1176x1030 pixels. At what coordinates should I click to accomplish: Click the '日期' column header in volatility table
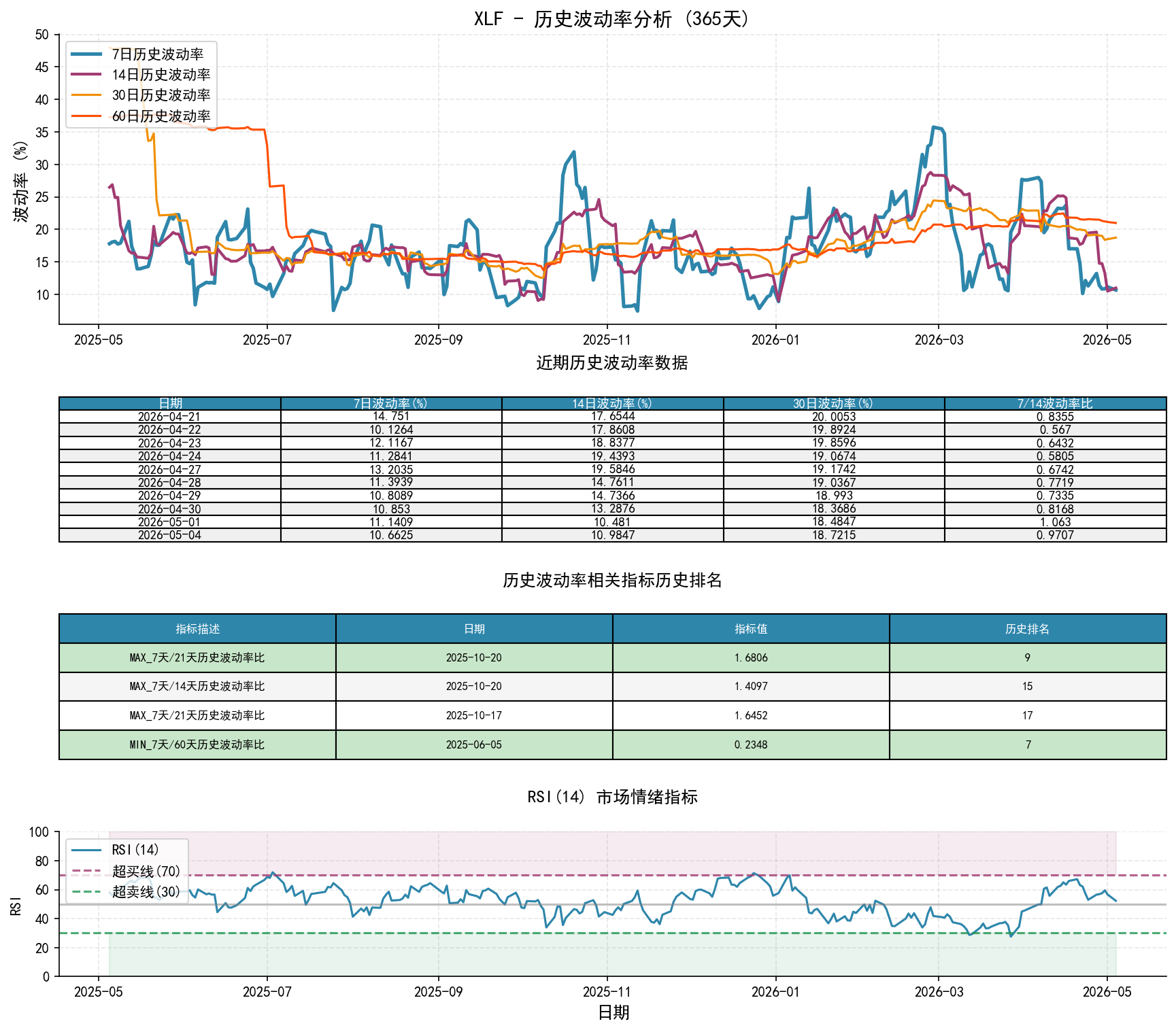[170, 403]
